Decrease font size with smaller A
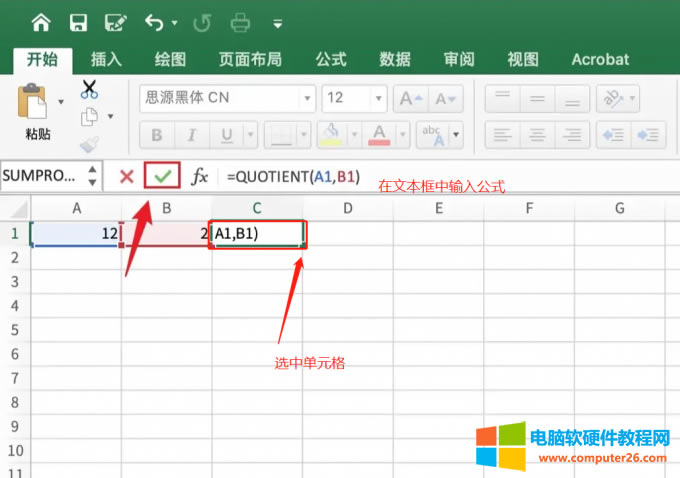680x478 pixels. tap(445, 99)
